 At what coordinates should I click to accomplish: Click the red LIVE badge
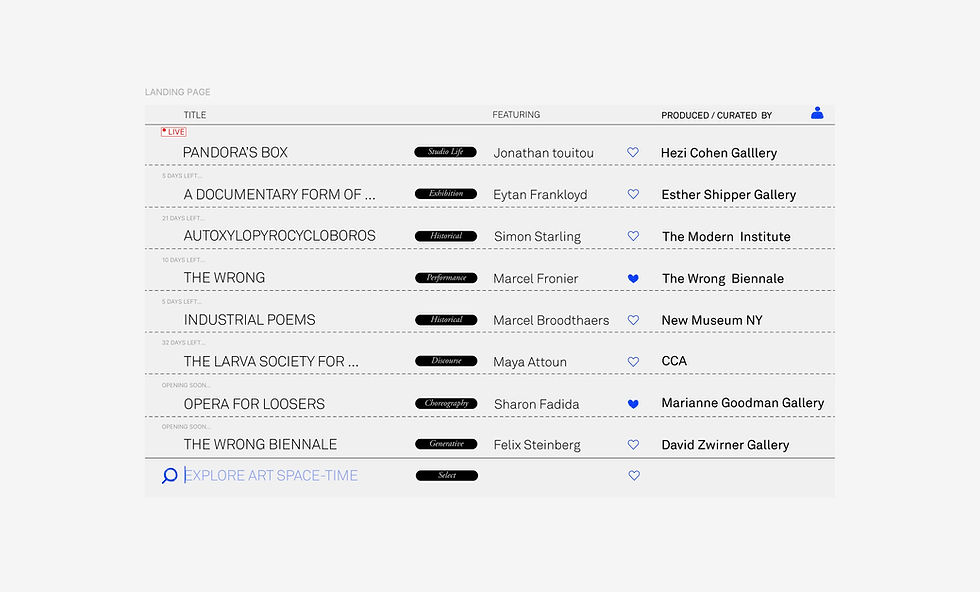click(174, 132)
